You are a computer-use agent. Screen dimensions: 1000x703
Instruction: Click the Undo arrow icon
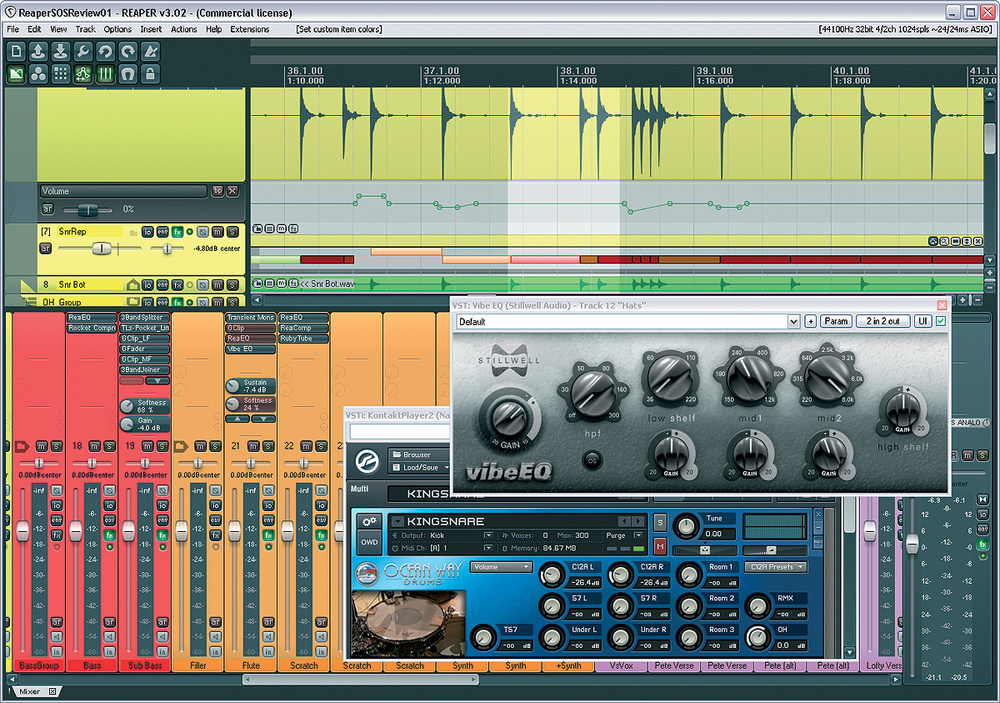coord(105,50)
